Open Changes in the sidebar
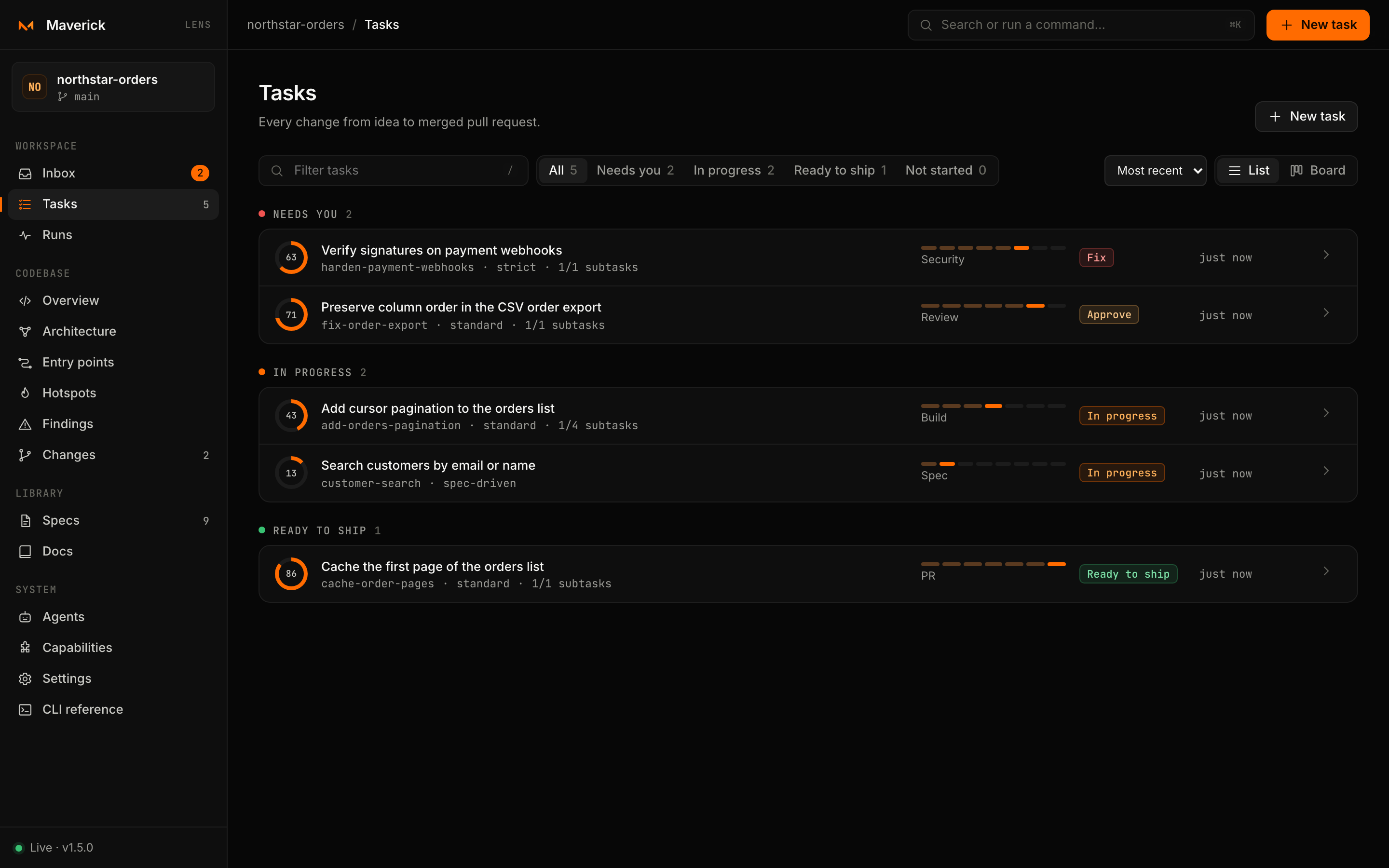Screen dimensions: 1389x868 click(x=113, y=455)
